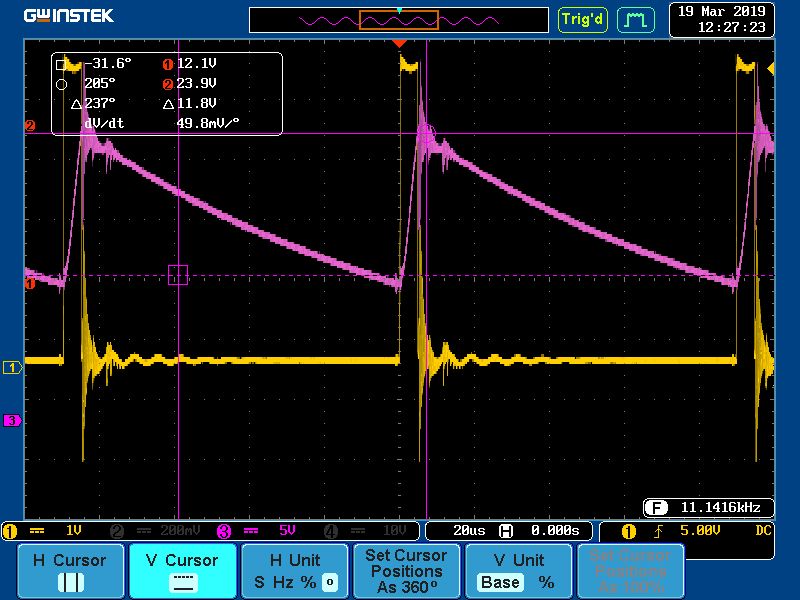Viewport: 800px width, 600px height.
Task: Click the channel 1 DC coupling symbol
Action: (37, 531)
